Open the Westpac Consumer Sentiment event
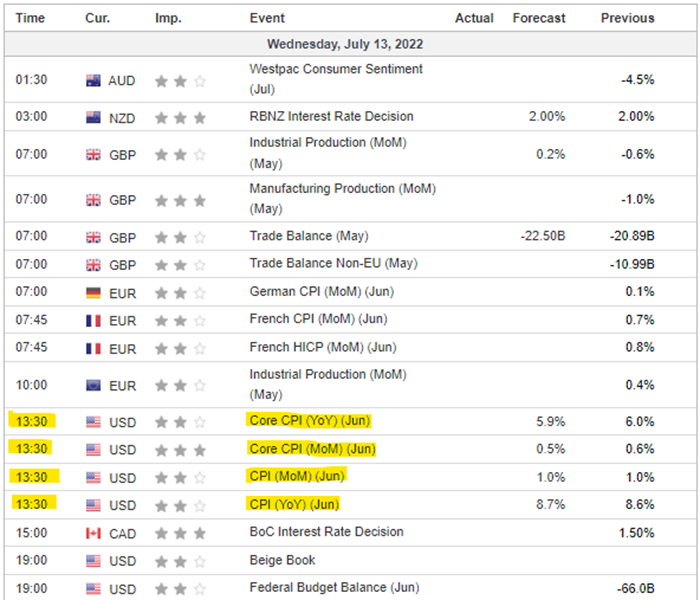 [x=335, y=70]
